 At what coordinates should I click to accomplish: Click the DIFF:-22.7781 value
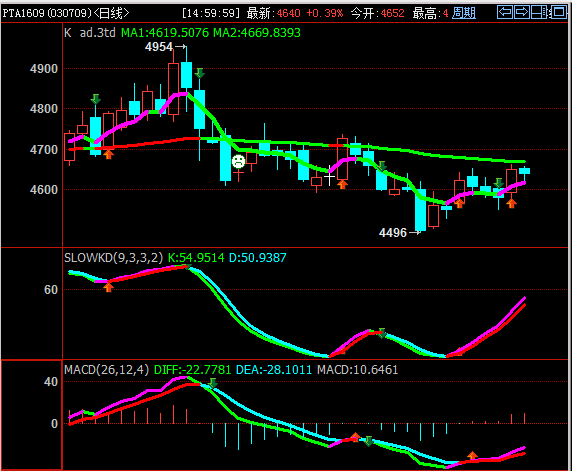click(193, 370)
